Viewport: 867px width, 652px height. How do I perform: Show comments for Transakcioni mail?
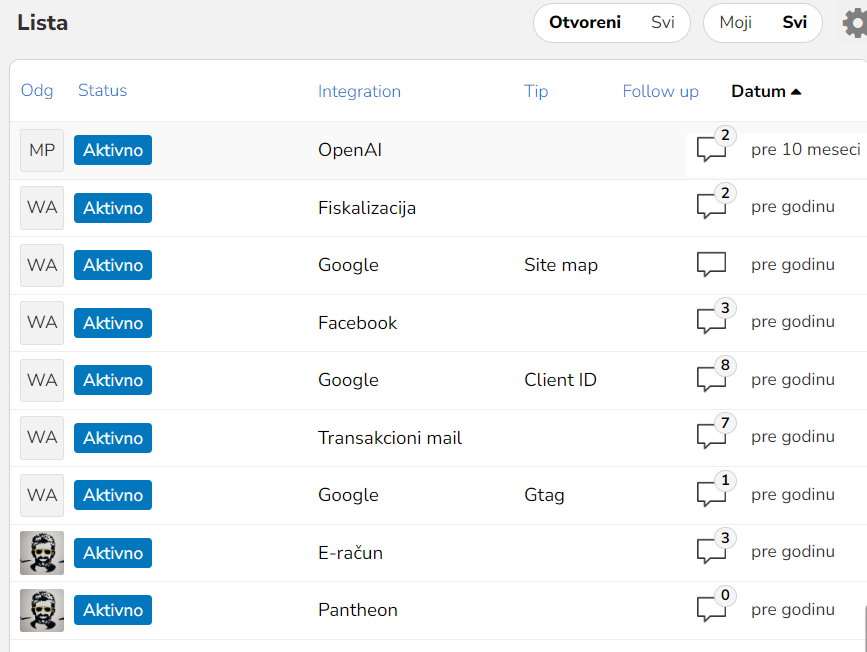(x=711, y=437)
